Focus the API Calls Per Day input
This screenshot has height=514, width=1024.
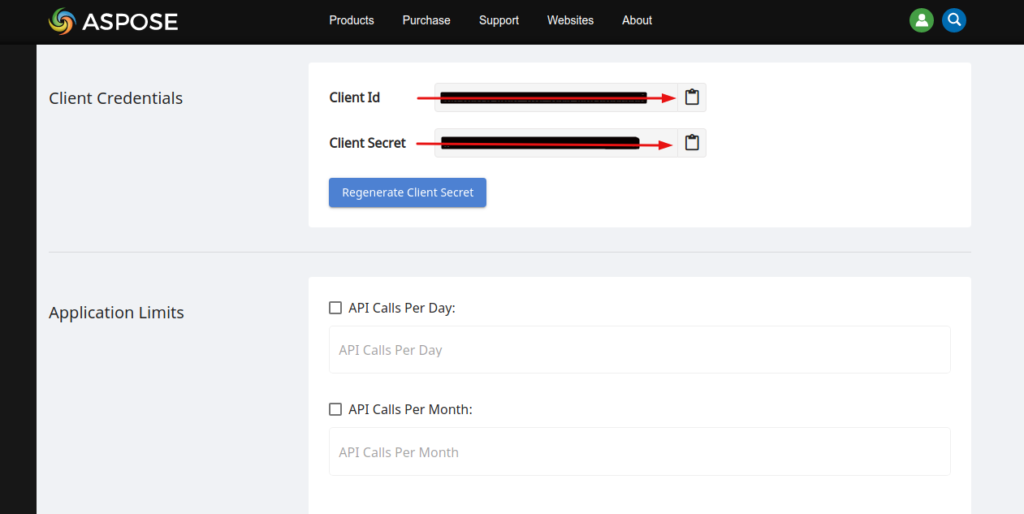point(639,350)
